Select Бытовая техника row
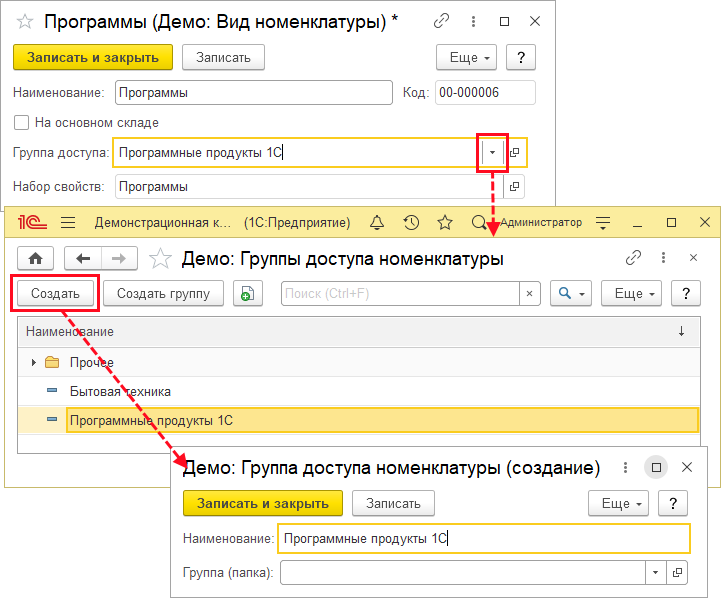Screen dimensions: 723x601 (x=359, y=392)
